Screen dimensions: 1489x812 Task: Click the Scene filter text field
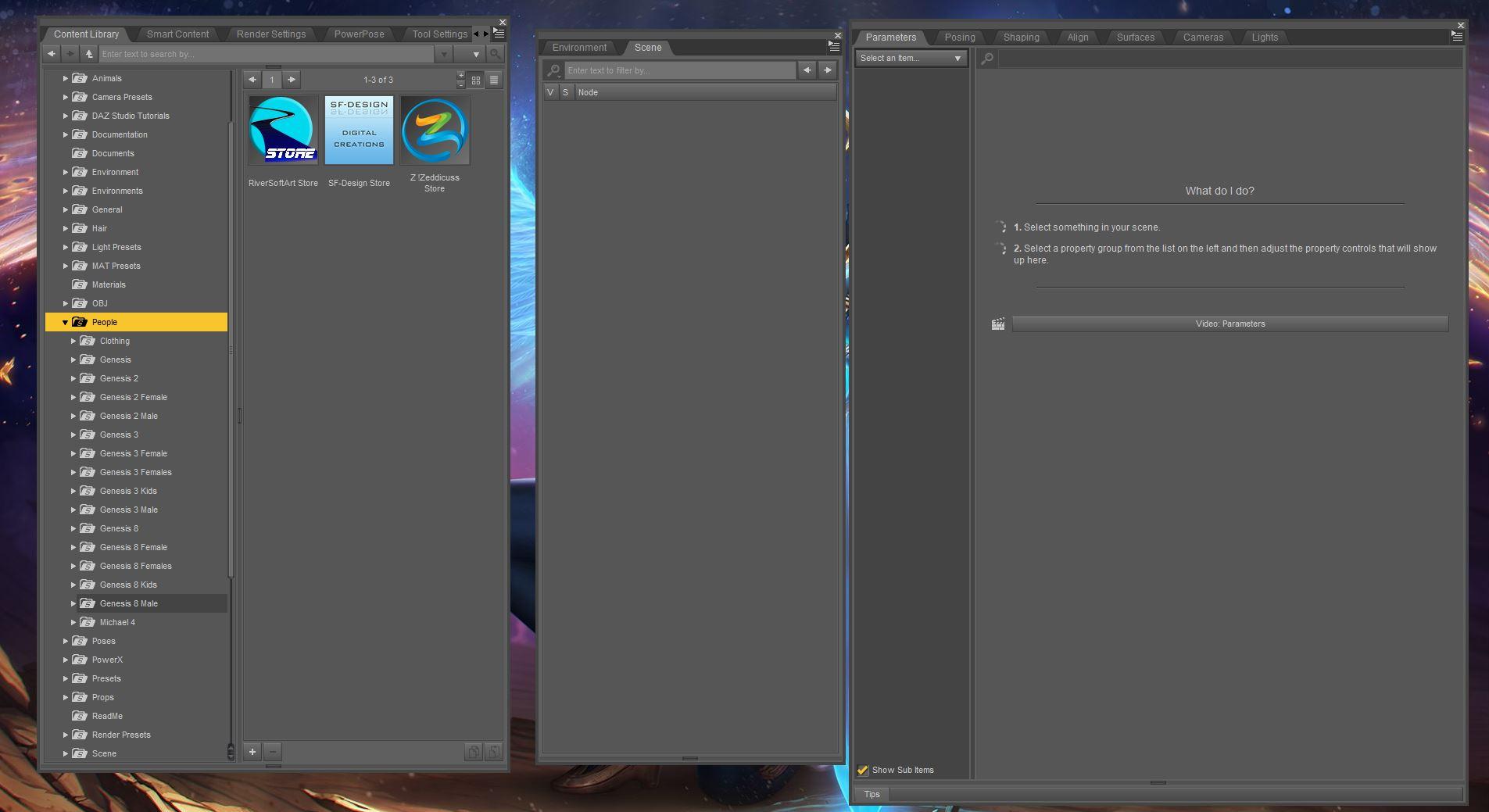[680, 70]
